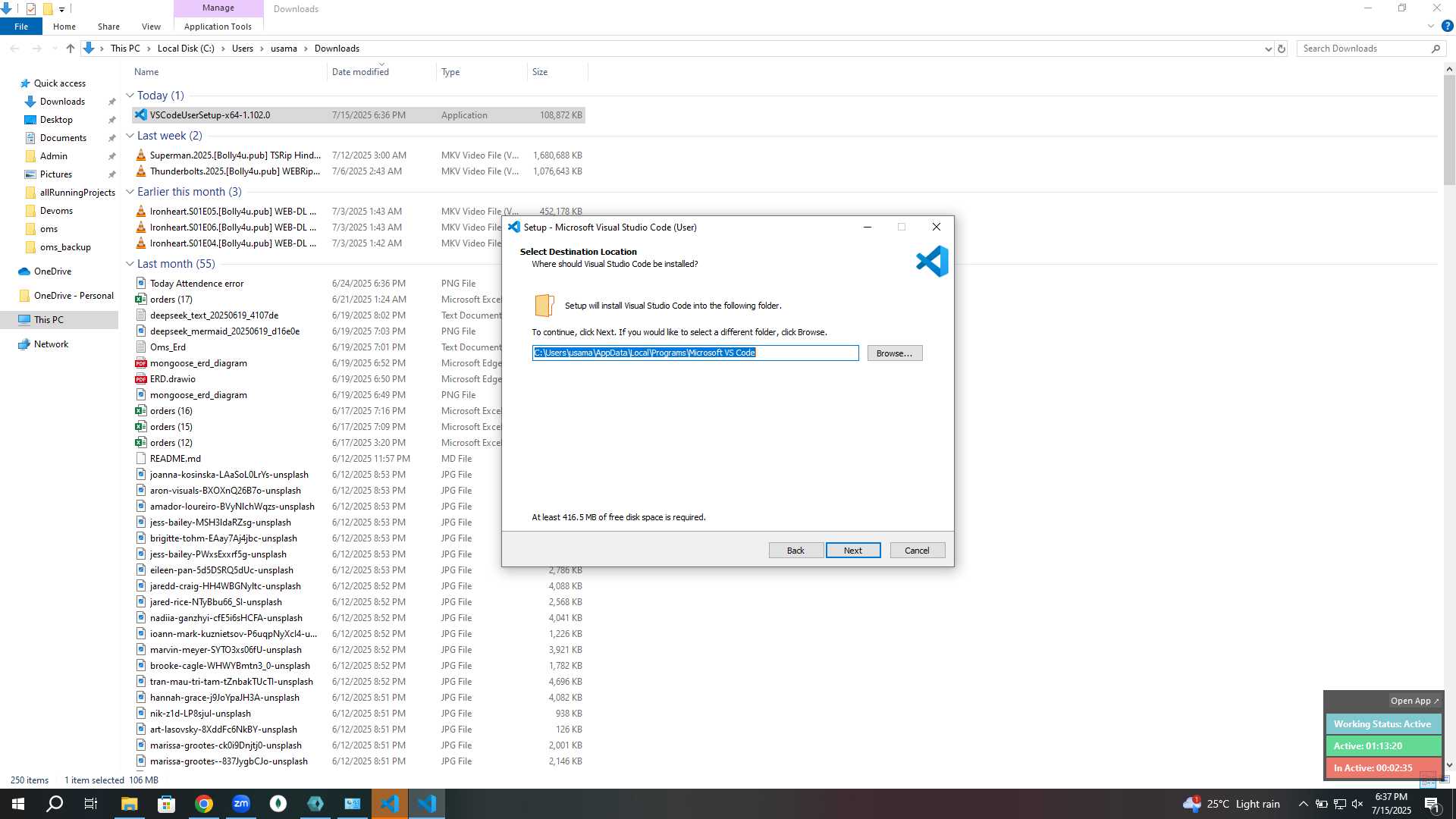Open Explorer Help question mark icon
1456x819 pixels.
point(1447,27)
